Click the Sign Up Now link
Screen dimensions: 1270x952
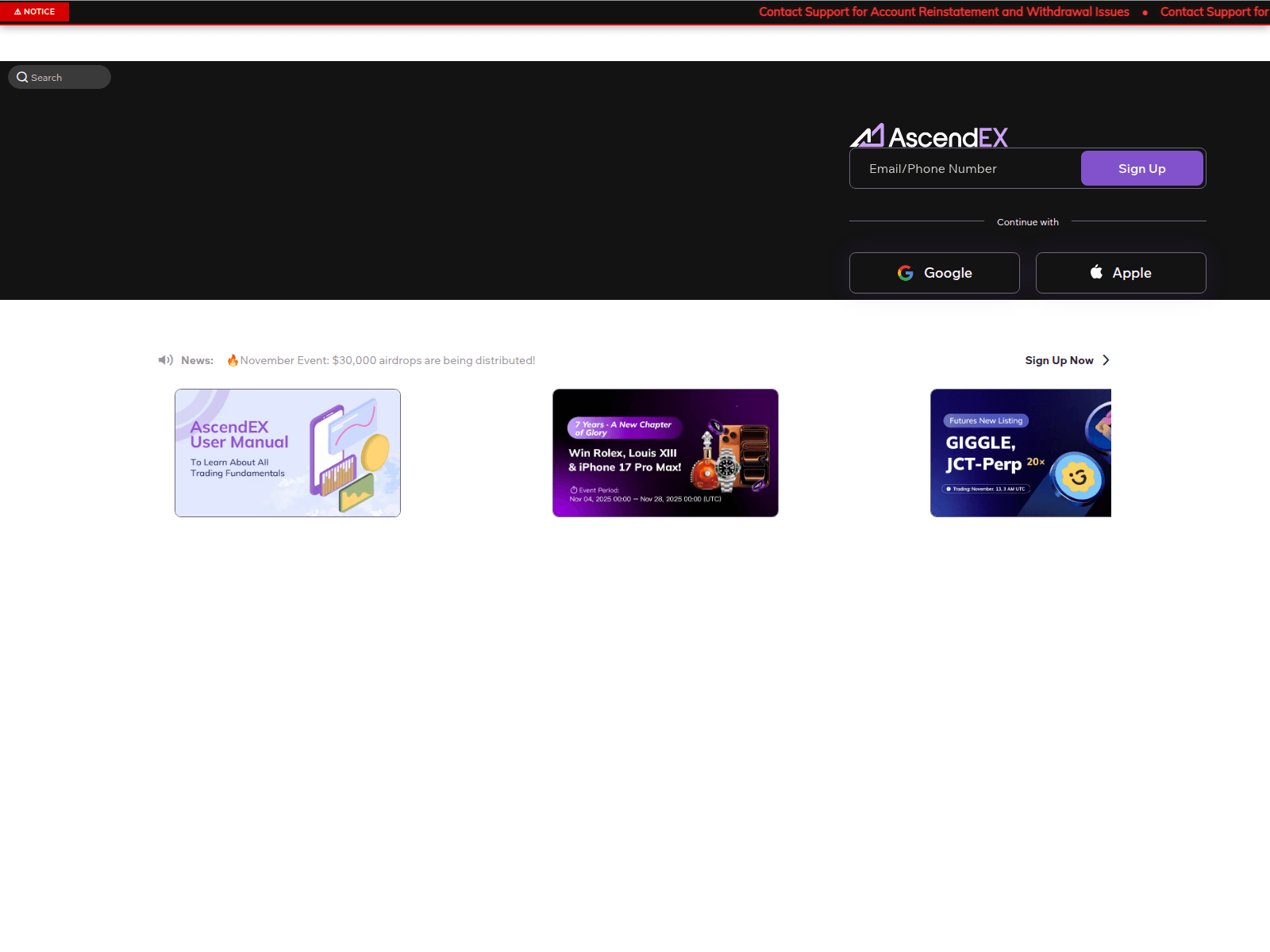[1059, 360]
